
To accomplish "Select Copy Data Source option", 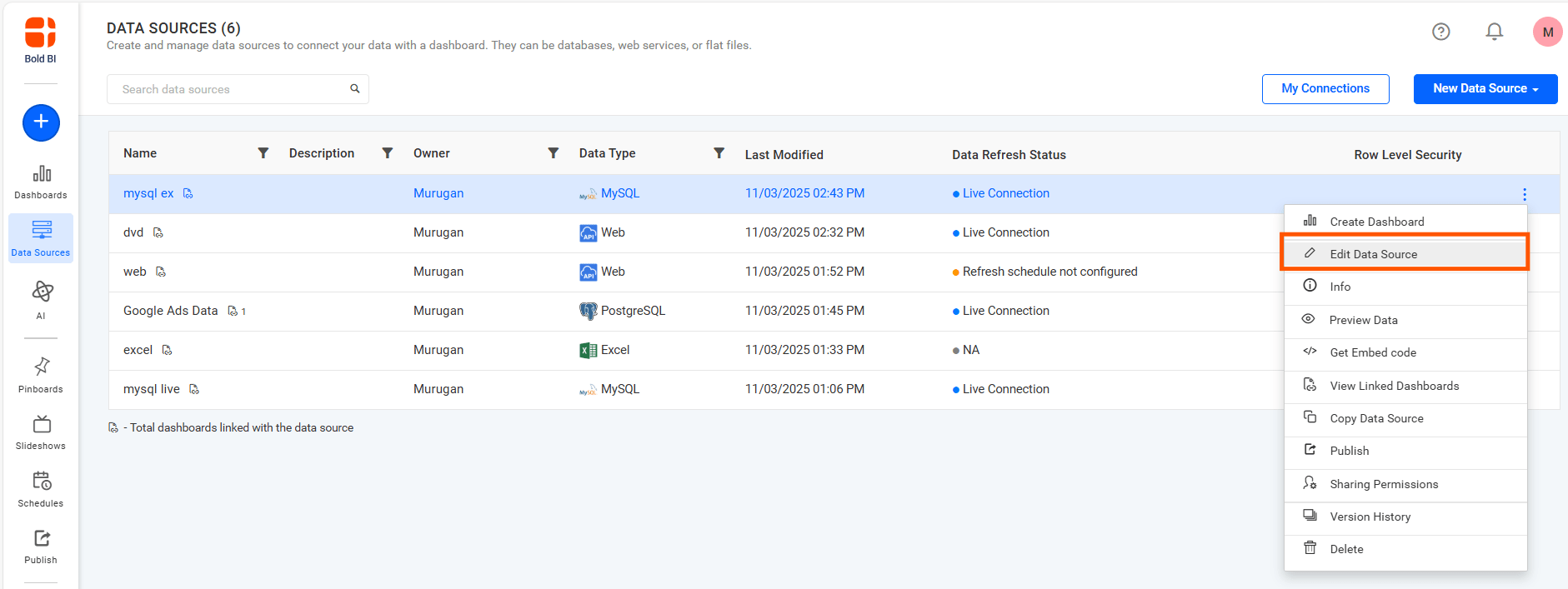I will (1405, 418).
